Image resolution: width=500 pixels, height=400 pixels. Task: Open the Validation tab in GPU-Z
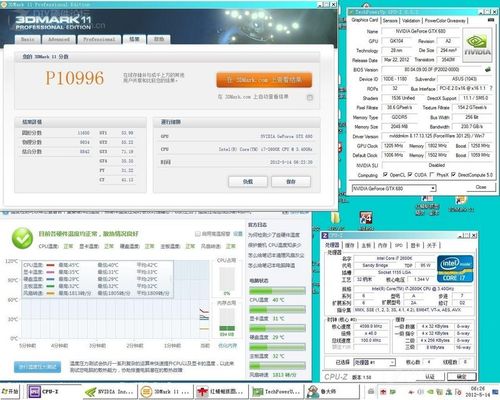[x=411, y=20]
